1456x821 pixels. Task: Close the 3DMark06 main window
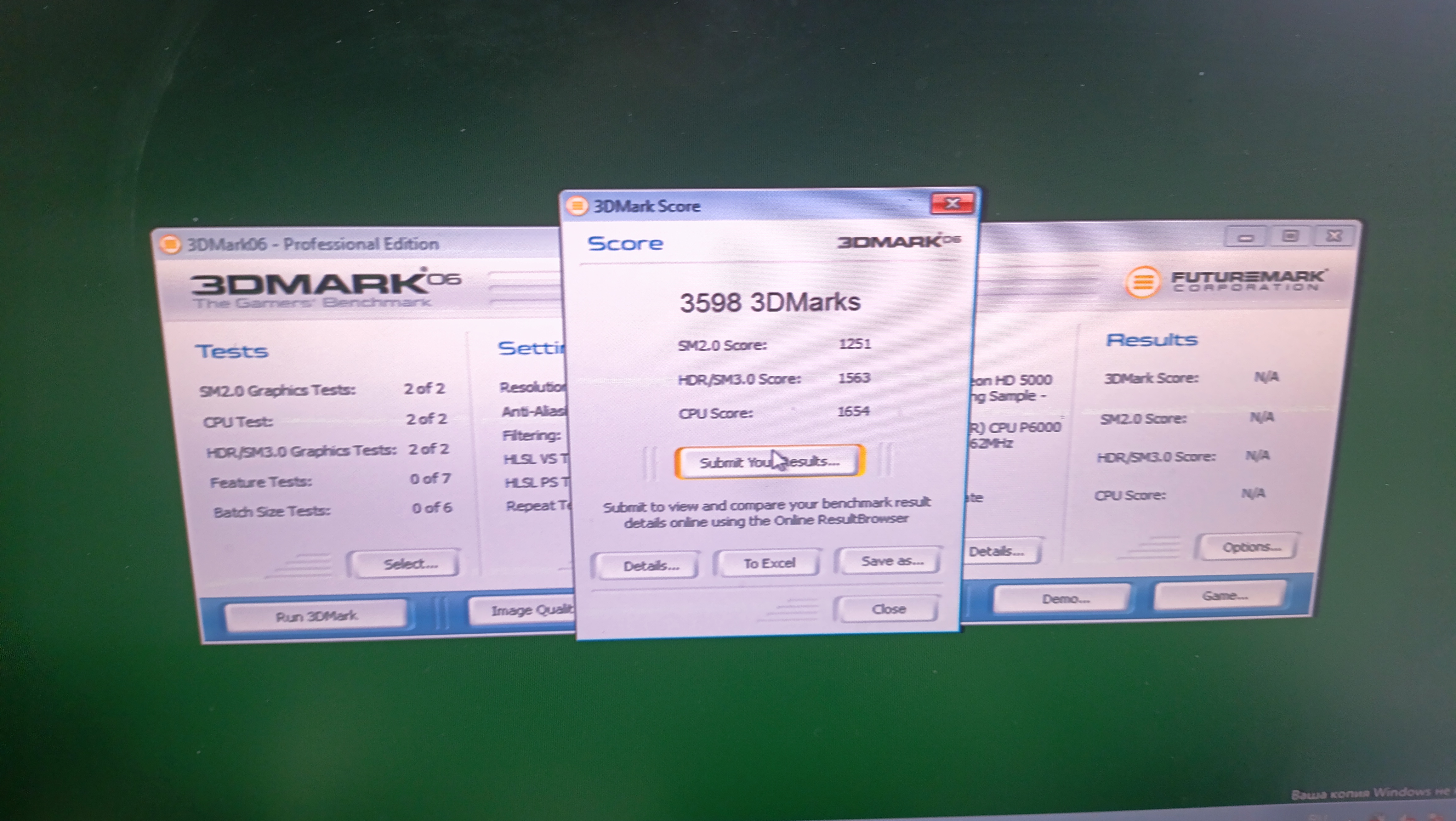point(1333,235)
